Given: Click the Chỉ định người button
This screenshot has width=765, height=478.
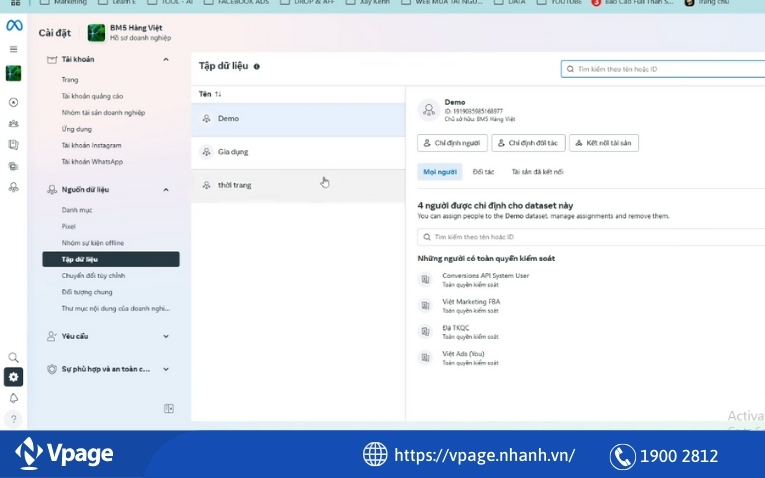Looking at the screenshot, I should (x=452, y=143).
